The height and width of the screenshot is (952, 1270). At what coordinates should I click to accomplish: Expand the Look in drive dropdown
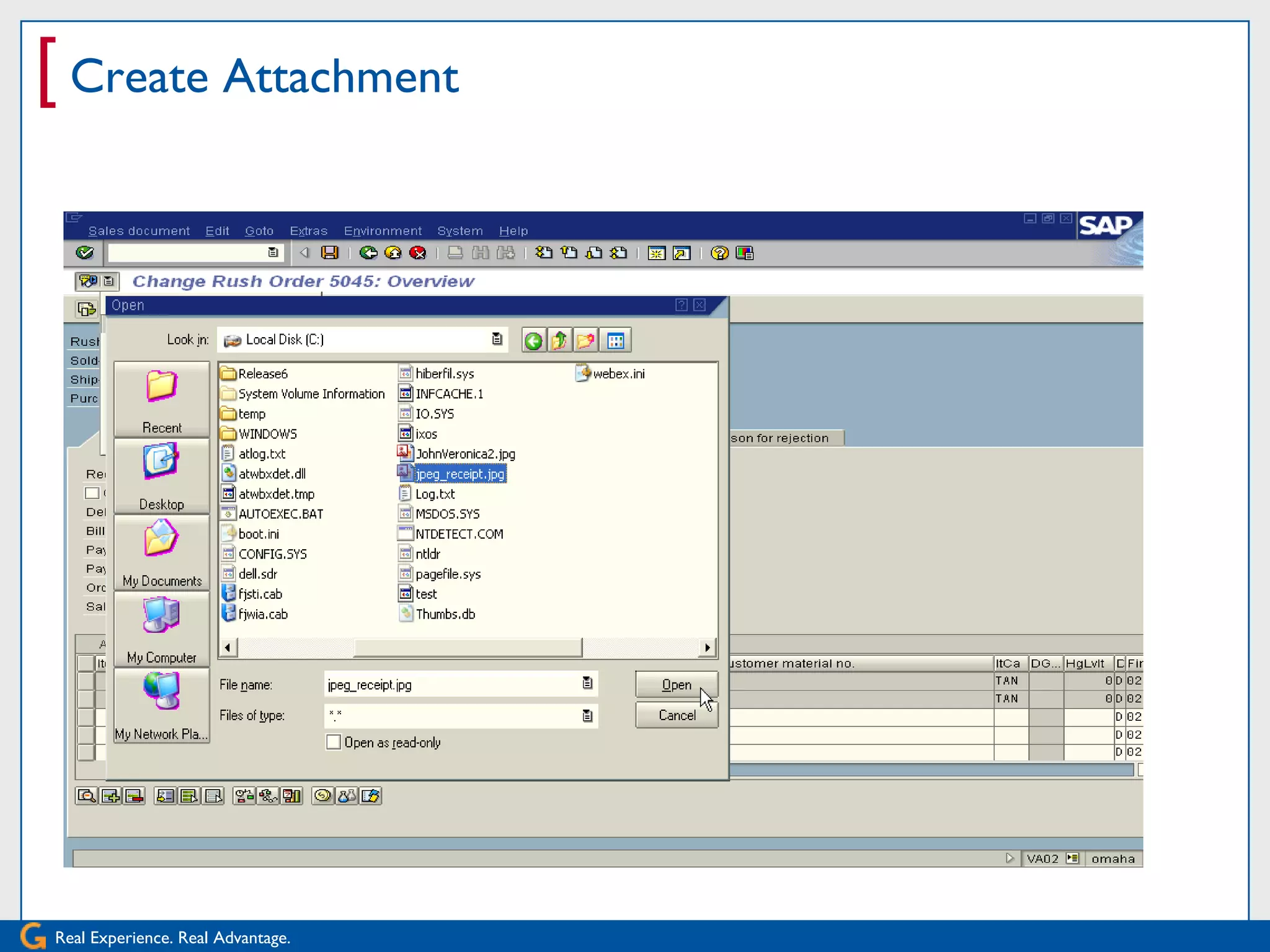497,339
